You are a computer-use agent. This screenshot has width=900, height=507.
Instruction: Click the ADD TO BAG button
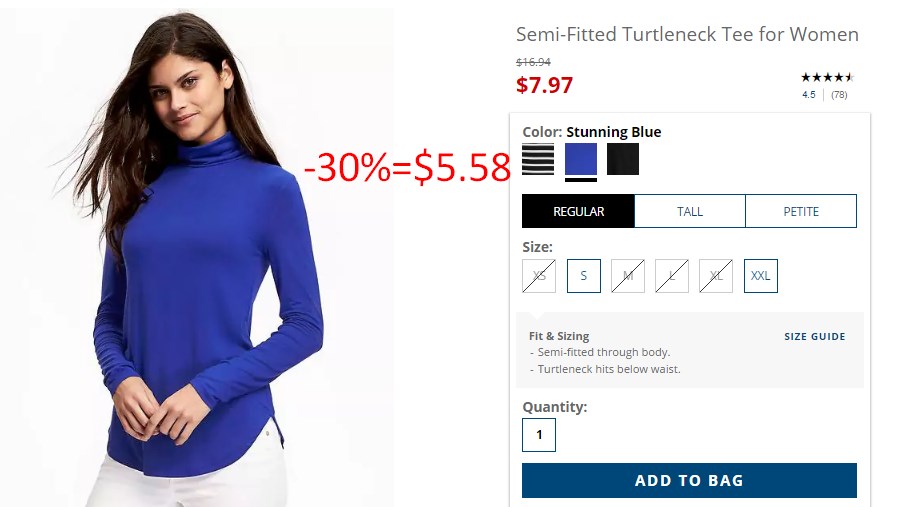pyautogui.click(x=689, y=480)
